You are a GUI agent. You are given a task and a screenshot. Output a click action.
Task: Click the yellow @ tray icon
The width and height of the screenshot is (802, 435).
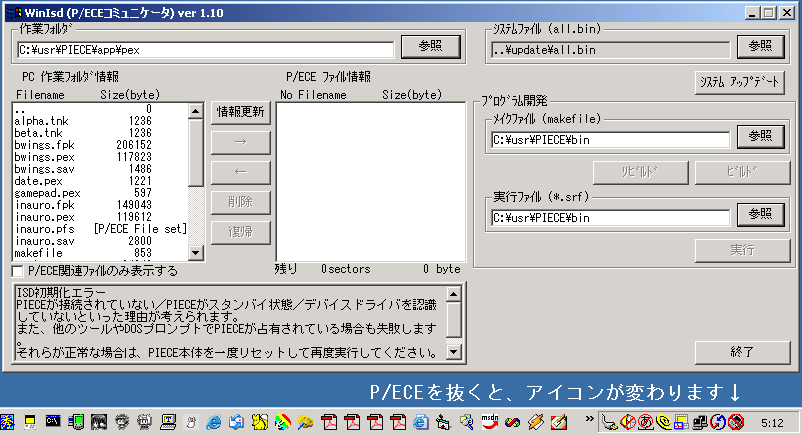[663, 422]
